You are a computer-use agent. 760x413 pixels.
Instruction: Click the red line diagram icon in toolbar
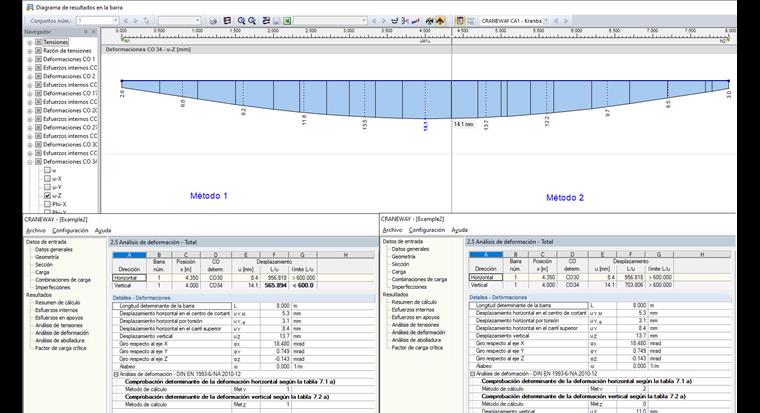[416, 21]
